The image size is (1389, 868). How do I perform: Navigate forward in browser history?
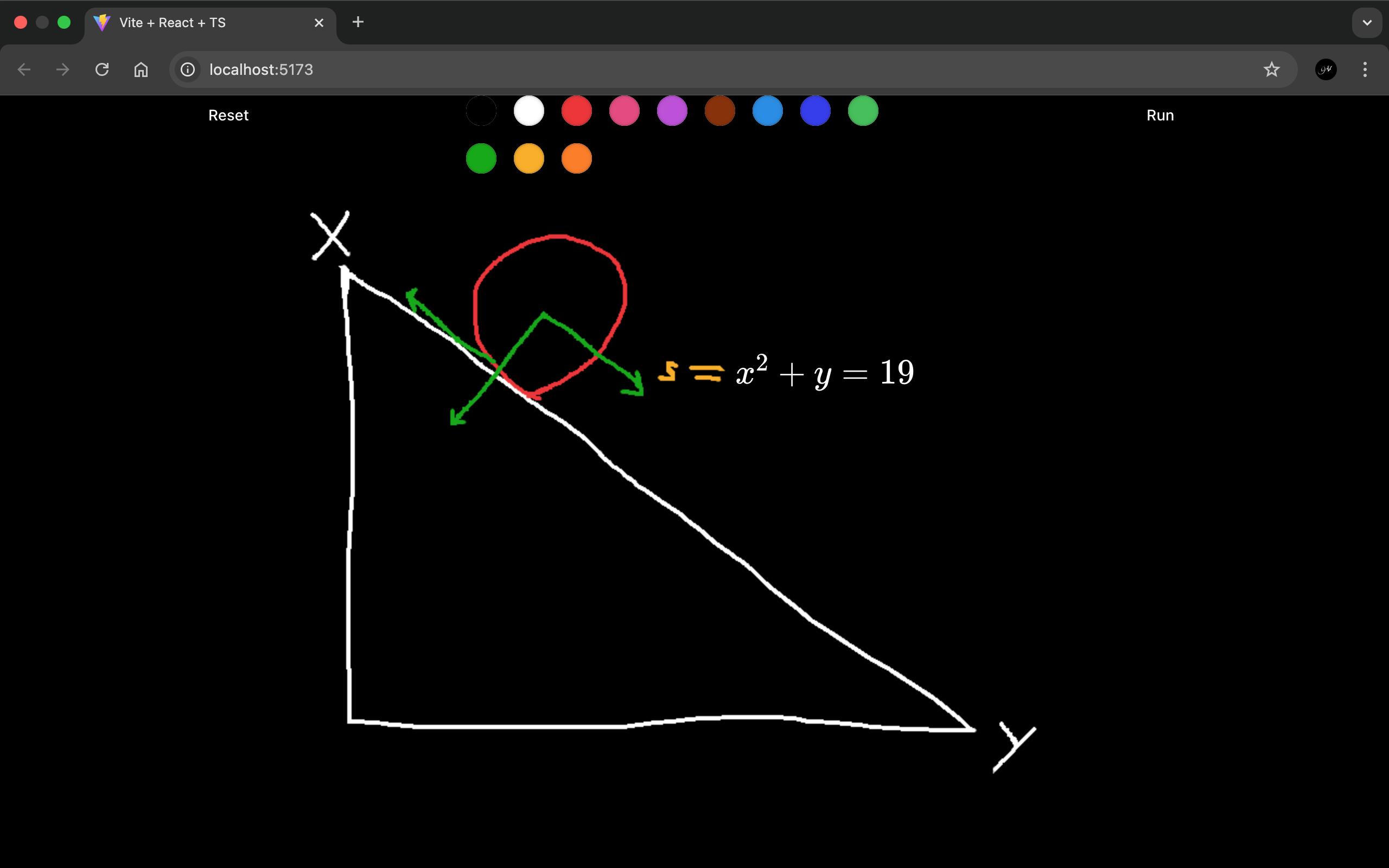62,69
